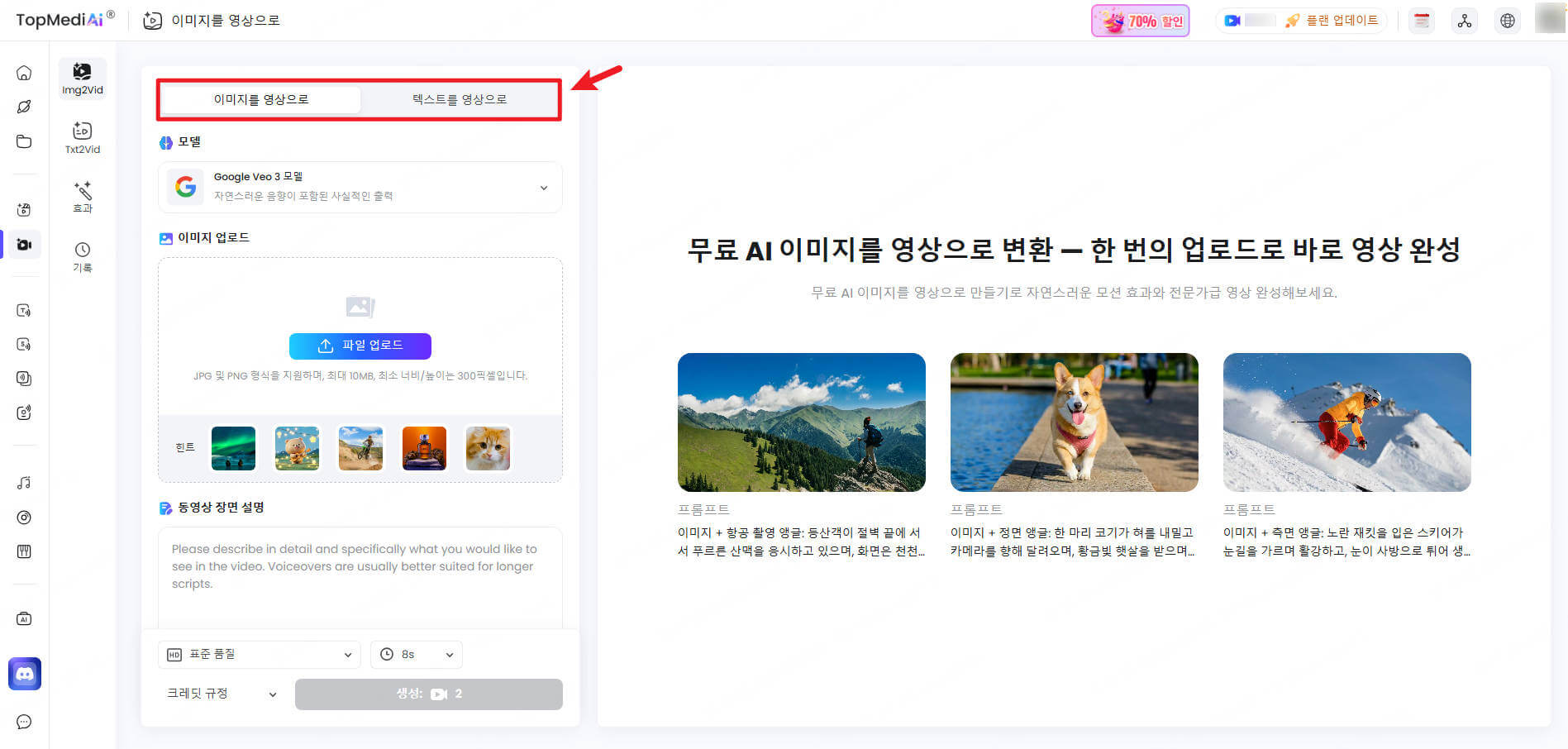The width and height of the screenshot is (1568, 749).
Task: Click the 이미지를 영상으로 header title
Action: tap(226, 21)
